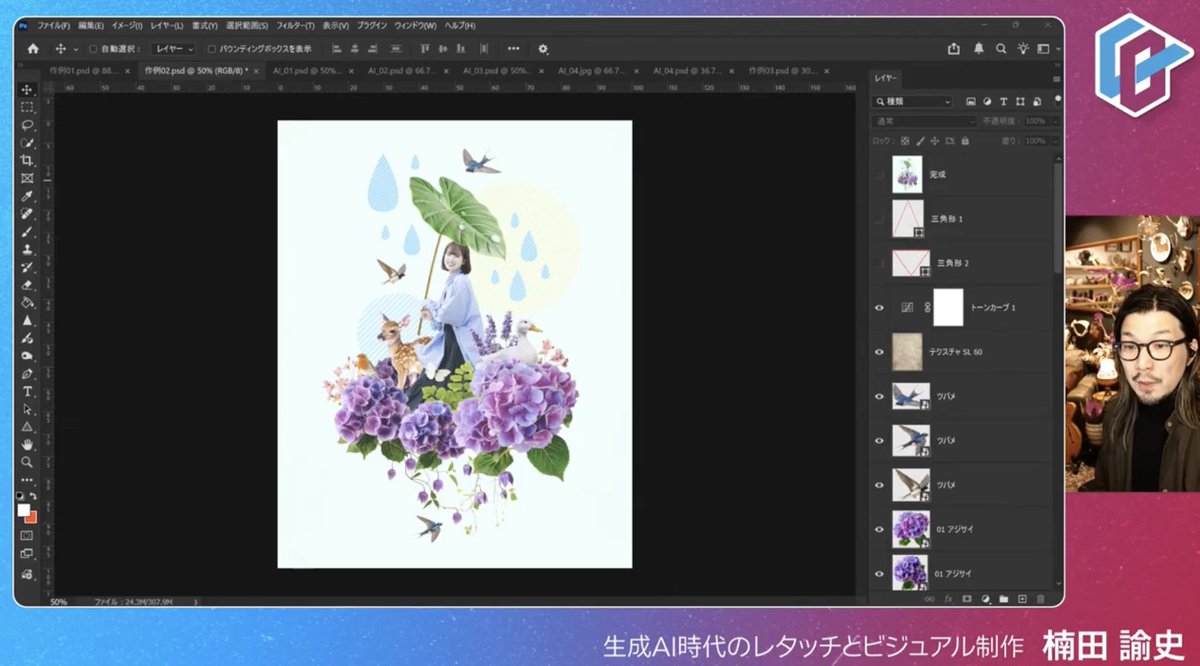Open the イメージ(I) menu

(x=126, y=25)
